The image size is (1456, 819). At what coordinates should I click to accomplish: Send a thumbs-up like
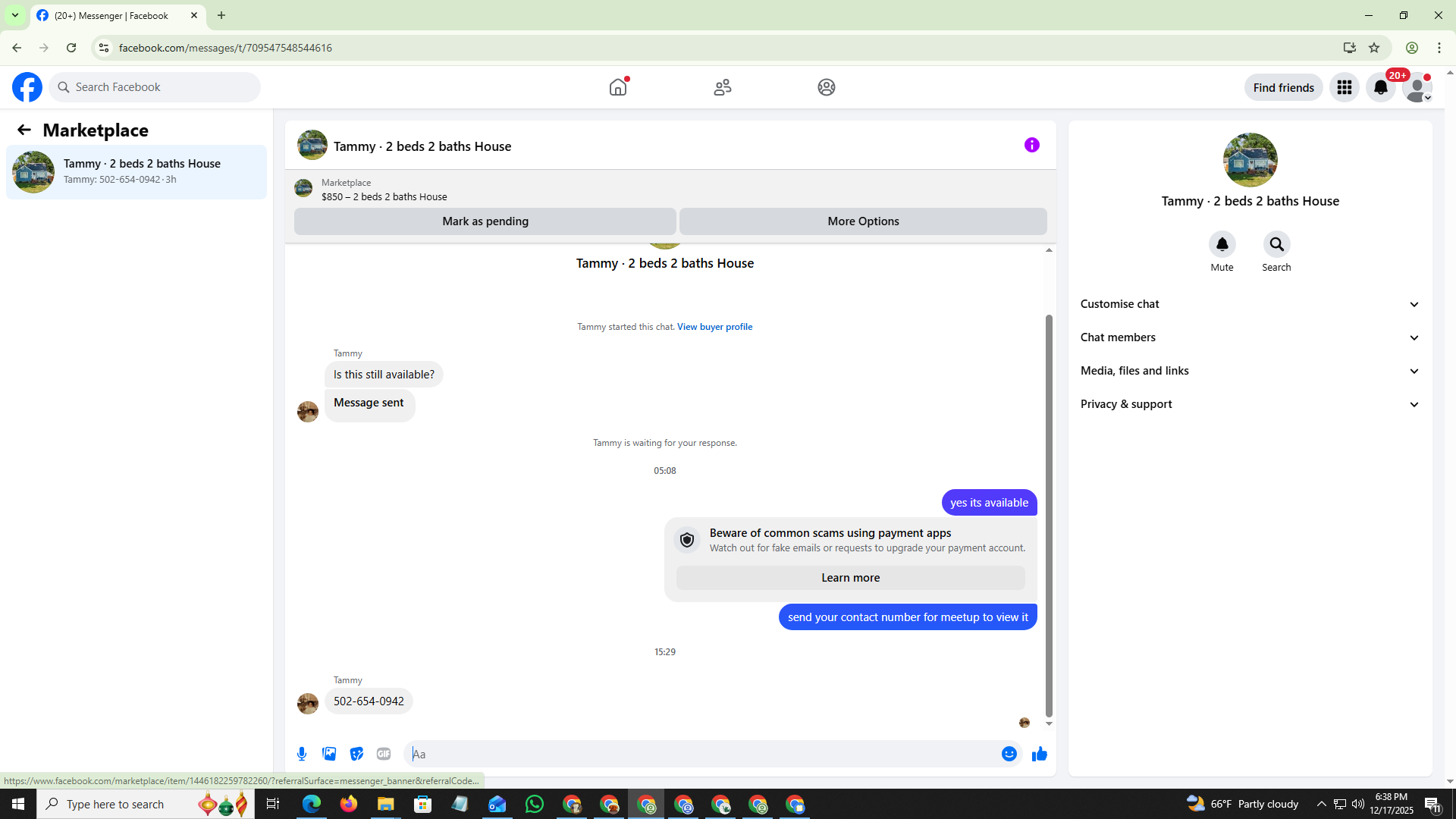coord(1040,754)
